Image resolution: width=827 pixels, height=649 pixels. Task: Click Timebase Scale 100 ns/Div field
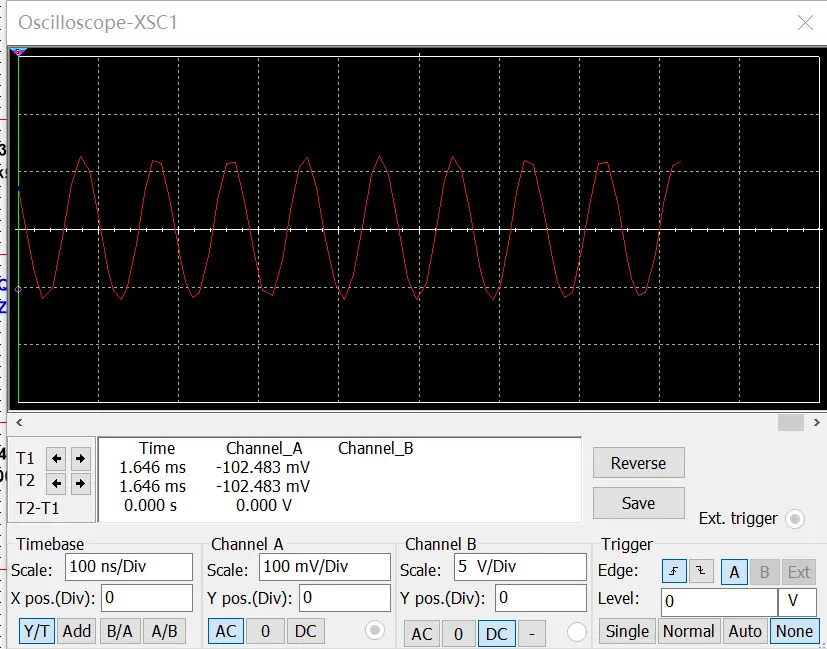point(129,567)
